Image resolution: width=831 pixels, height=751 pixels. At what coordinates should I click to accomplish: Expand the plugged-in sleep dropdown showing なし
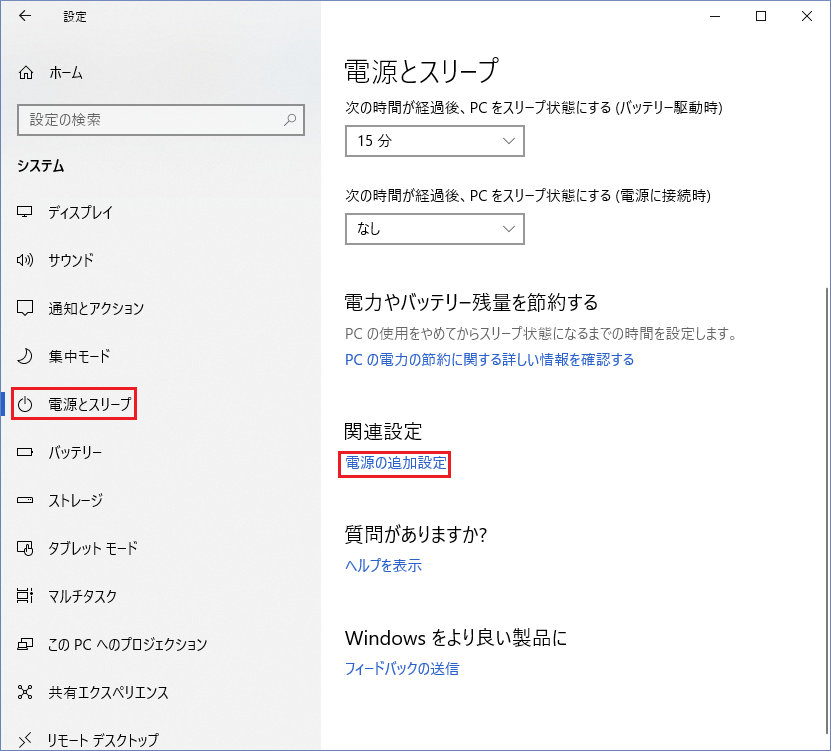[x=434, y=229]
